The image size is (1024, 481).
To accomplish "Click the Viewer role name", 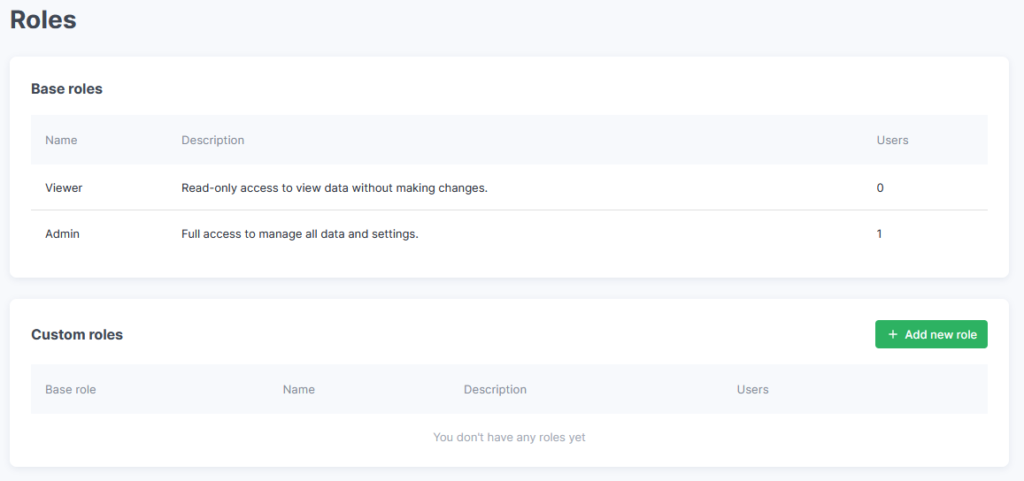I will click(64, 188).
